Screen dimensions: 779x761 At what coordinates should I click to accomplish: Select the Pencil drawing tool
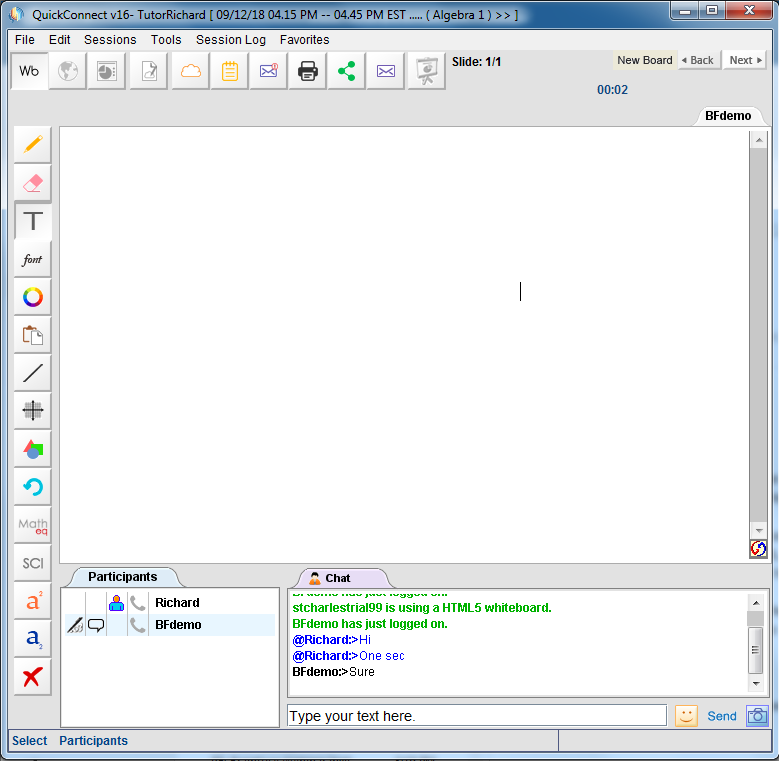coord(33,145)
